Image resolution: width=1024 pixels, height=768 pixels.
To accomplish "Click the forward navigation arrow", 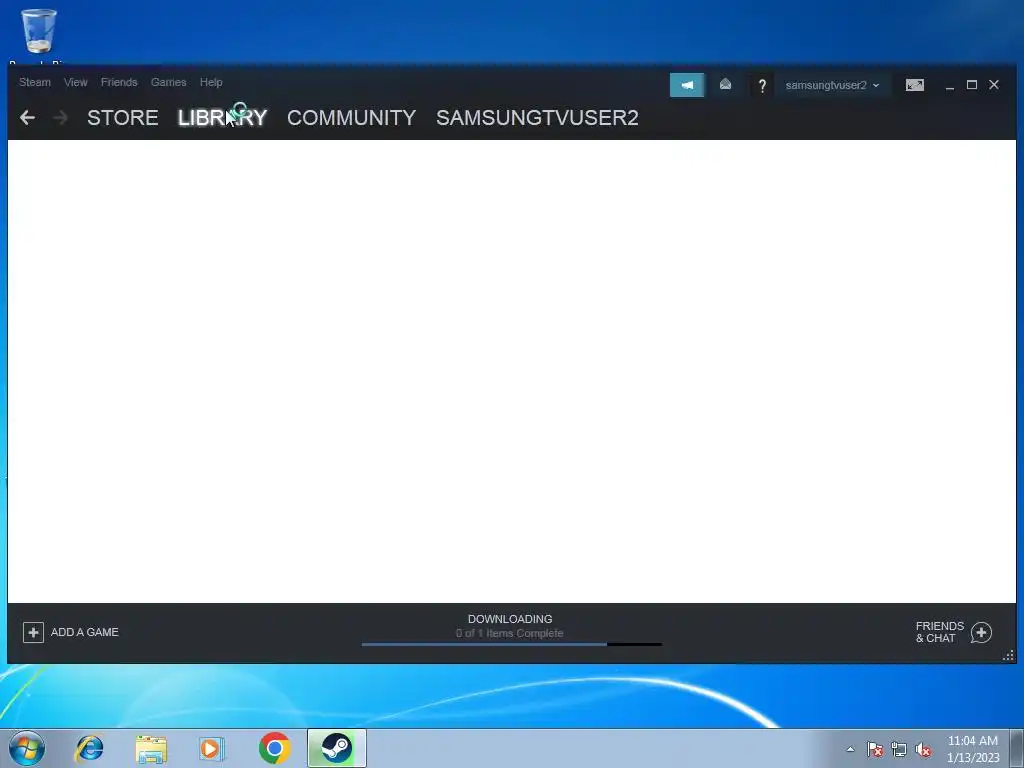I will tap(60, 118).
